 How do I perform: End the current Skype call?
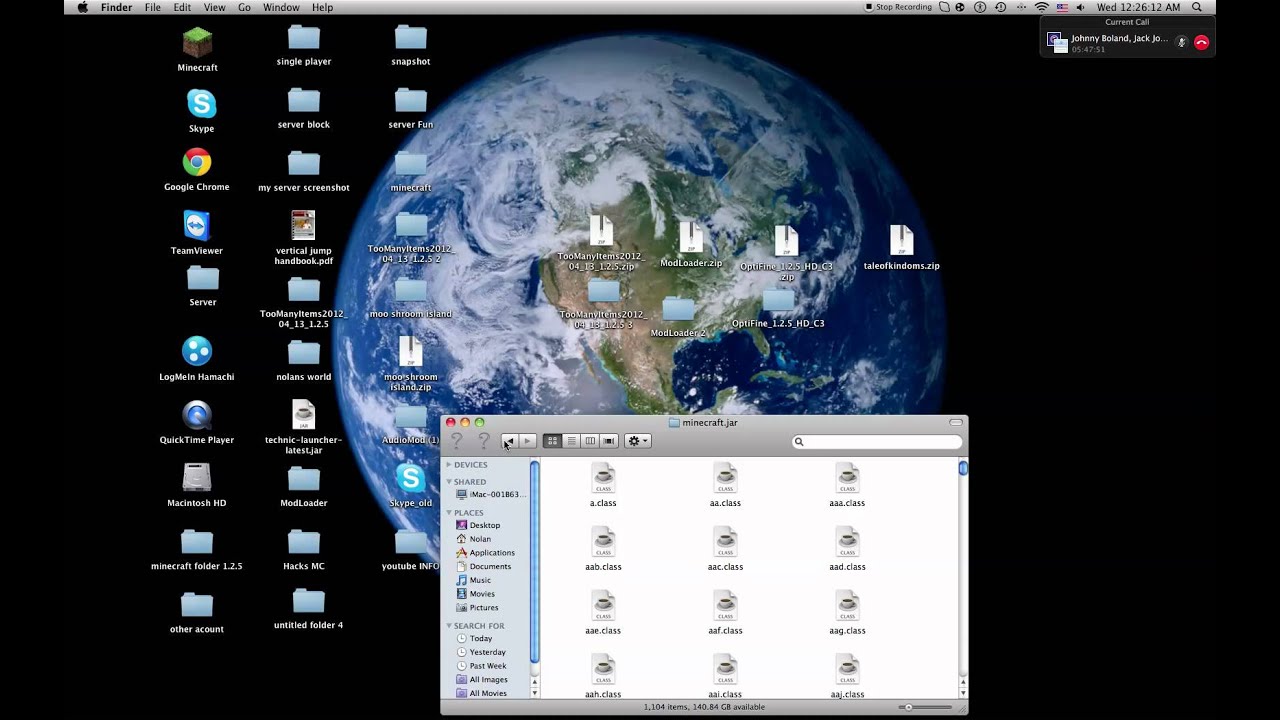[x=1201, y=42]
